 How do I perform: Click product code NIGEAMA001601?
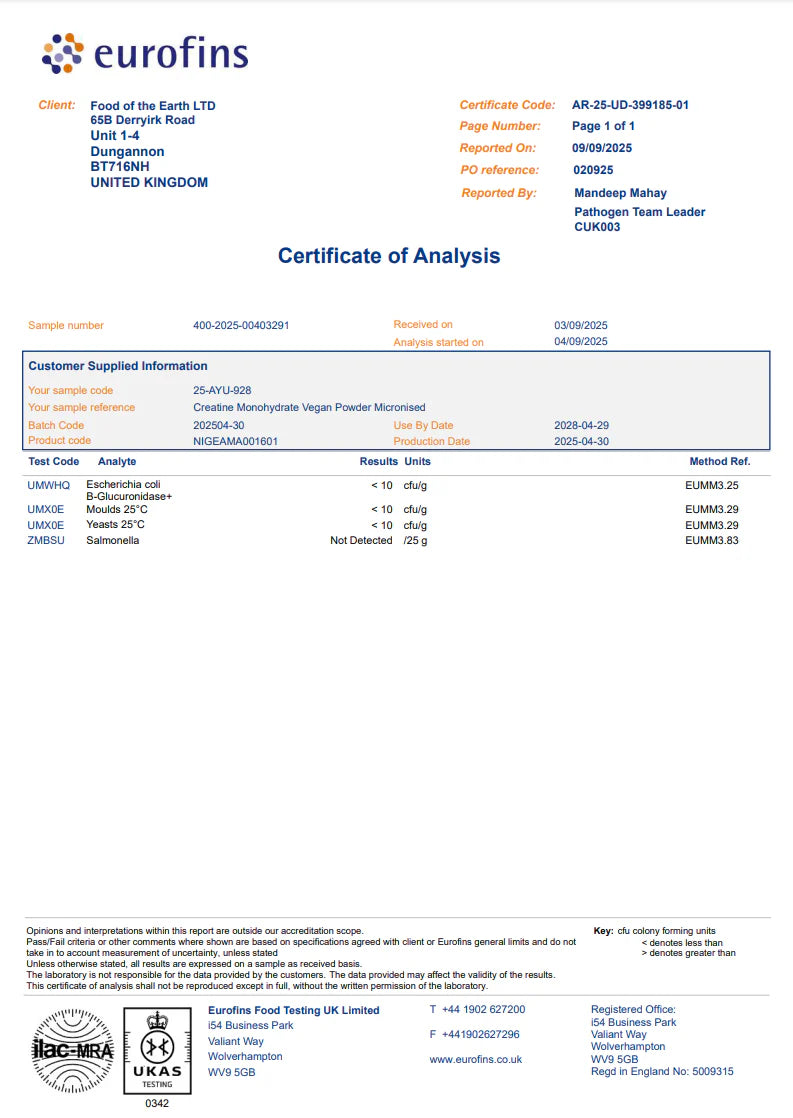(235, 441)
